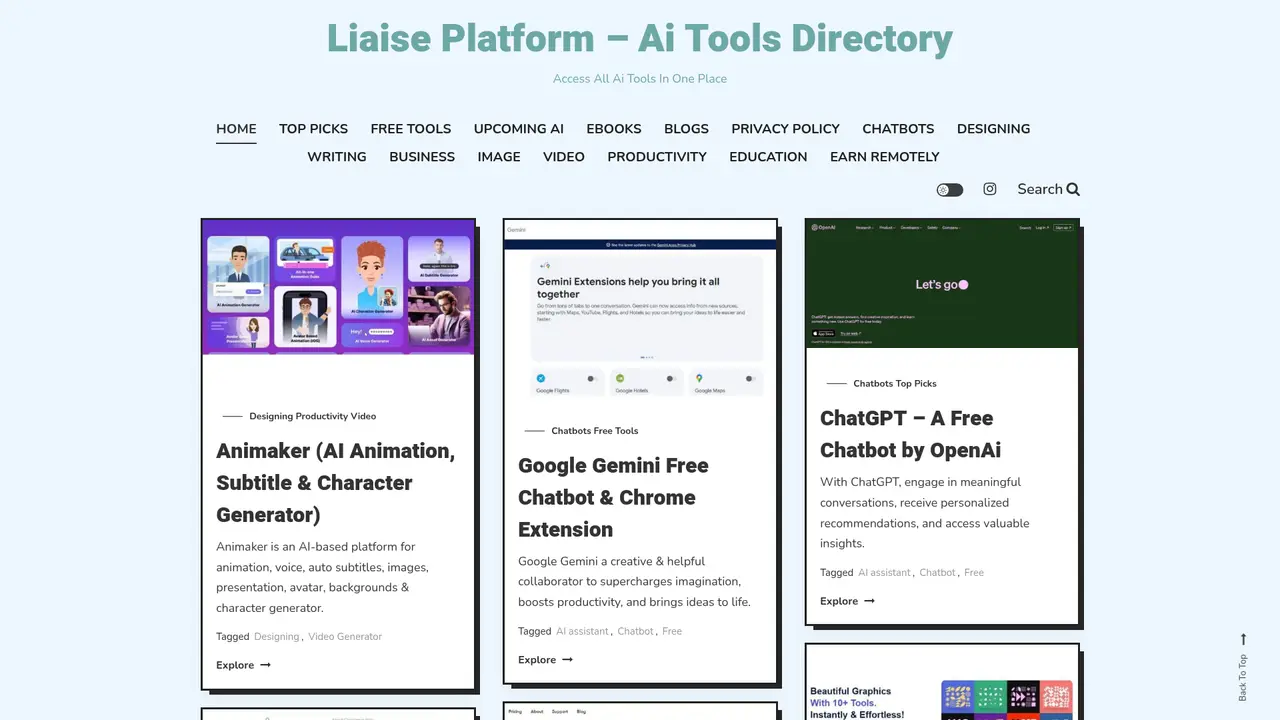
Task: Click Free tag on Gemini card
Action: (672, 632)
